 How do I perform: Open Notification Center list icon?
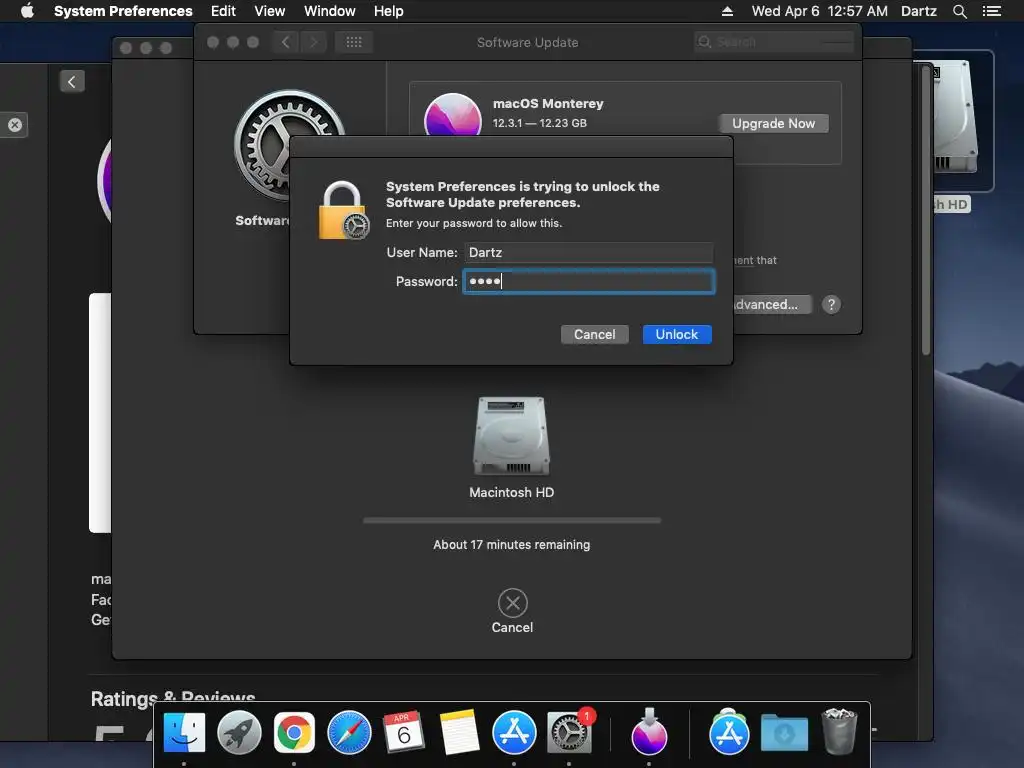click(x=991, y=11)
